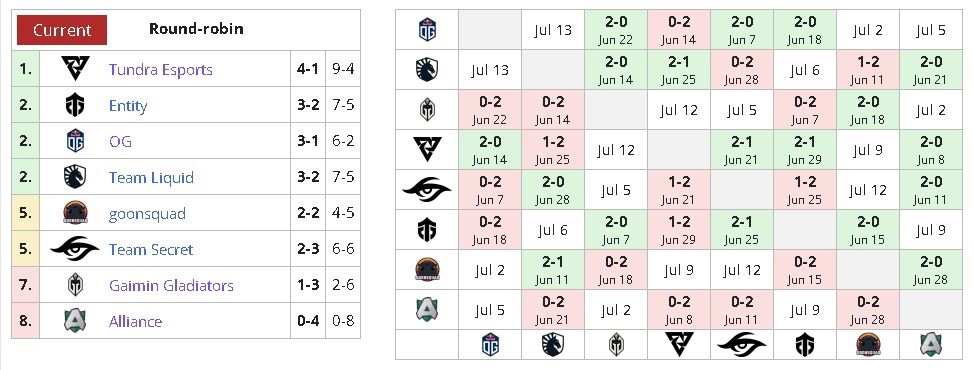Click Alliance vs OG Jul 5 match cell

tap(490, 309)
